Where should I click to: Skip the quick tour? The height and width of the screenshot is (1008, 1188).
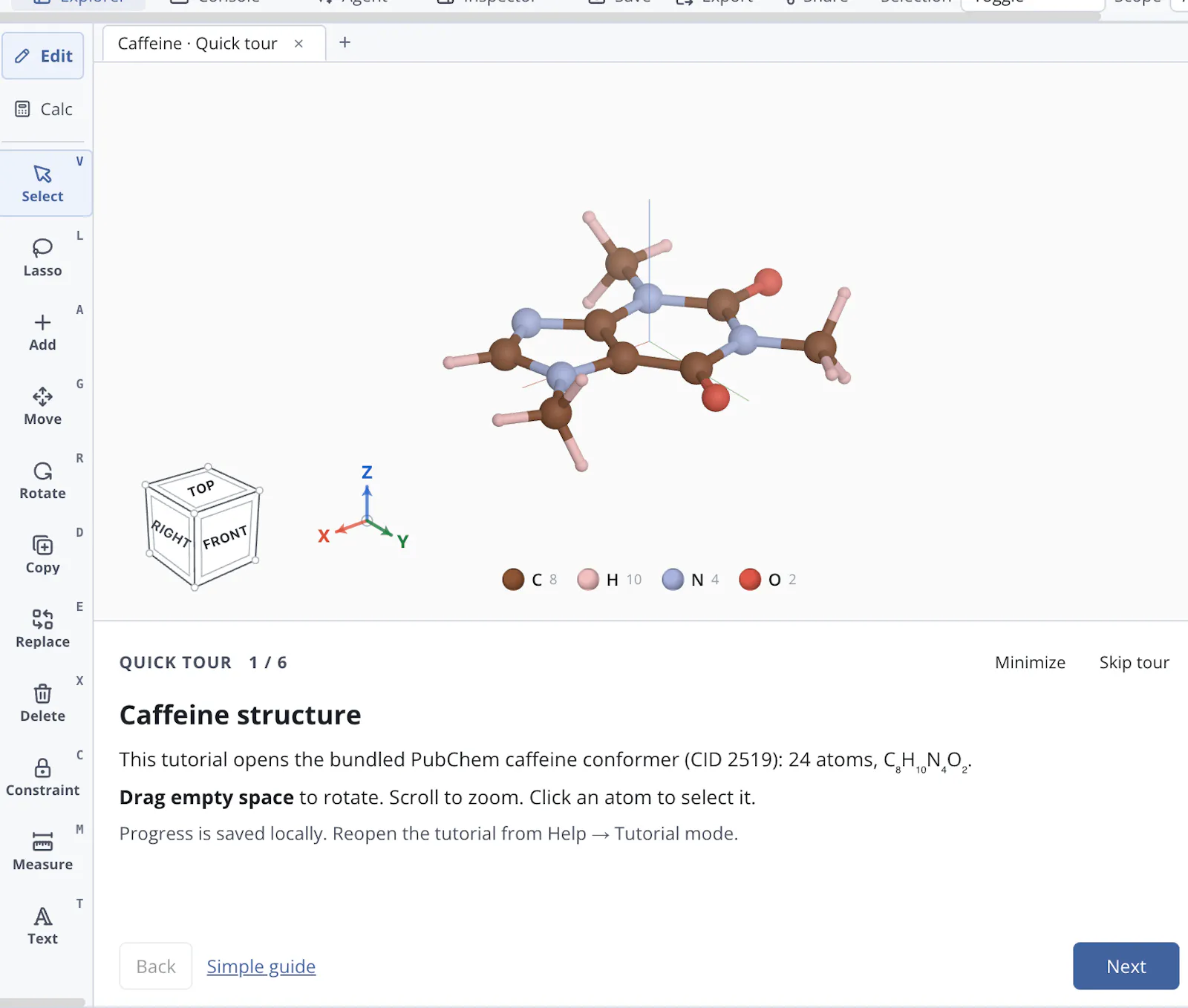click(1134, 662)
